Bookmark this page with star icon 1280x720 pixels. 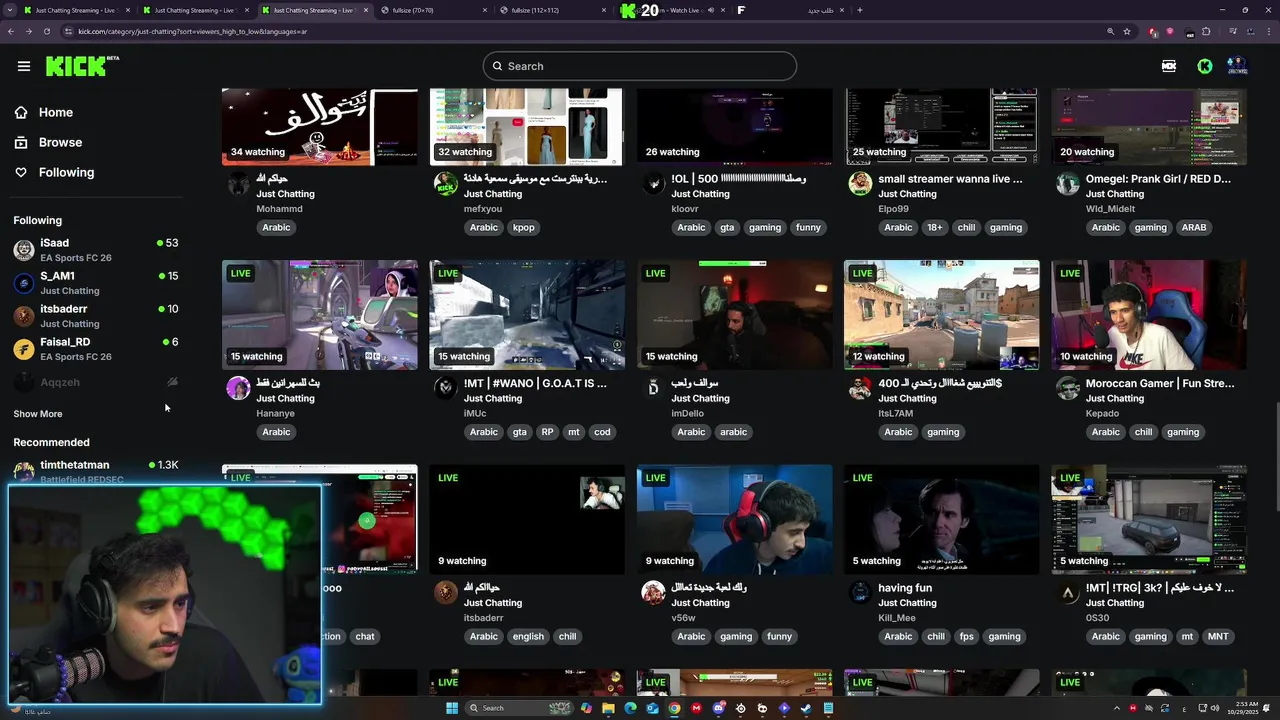(1127, 31)
